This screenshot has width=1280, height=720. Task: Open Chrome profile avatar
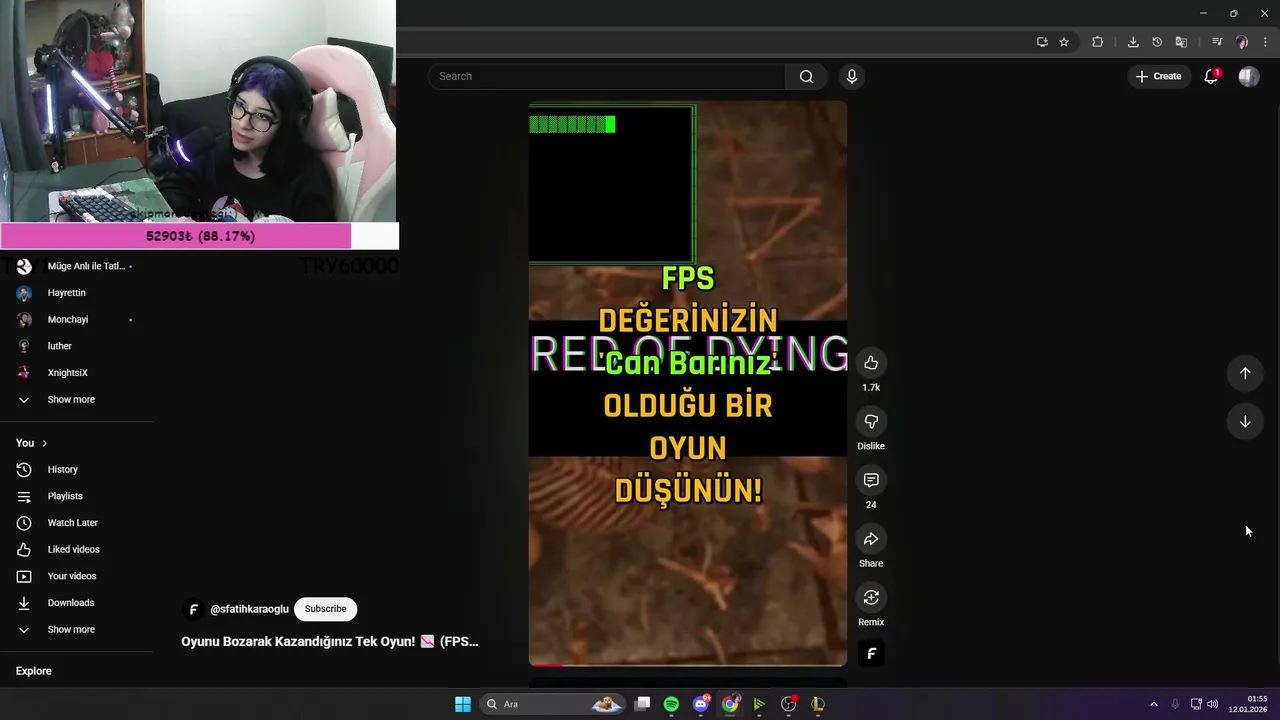[1242, 42]
